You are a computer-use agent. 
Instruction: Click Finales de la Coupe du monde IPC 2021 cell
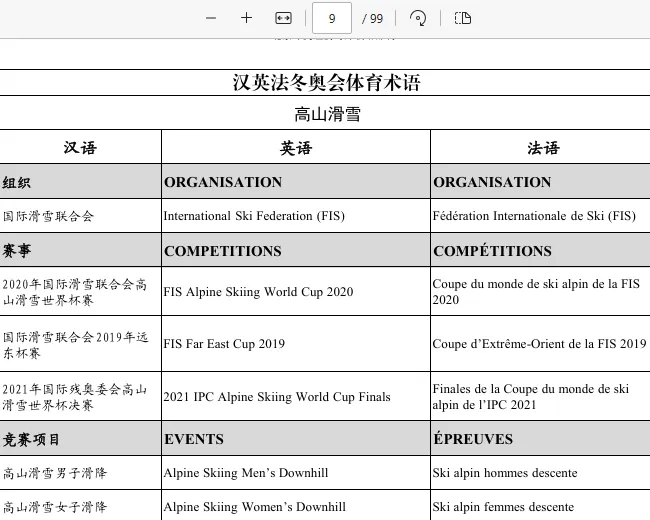click(x=541, y=396)
